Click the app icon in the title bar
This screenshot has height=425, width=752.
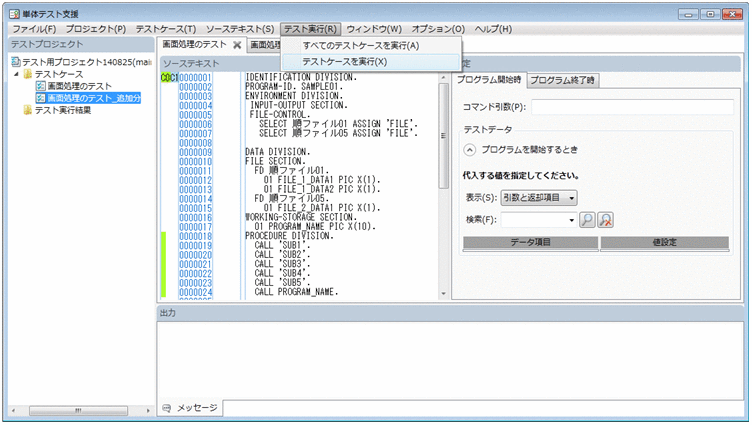click(x=14, y=14)
